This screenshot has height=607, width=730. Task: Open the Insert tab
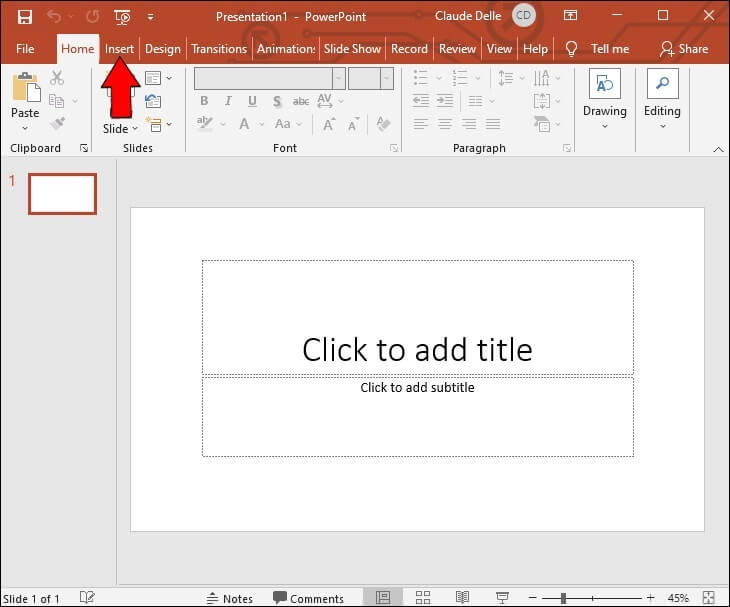click(119, 48)
